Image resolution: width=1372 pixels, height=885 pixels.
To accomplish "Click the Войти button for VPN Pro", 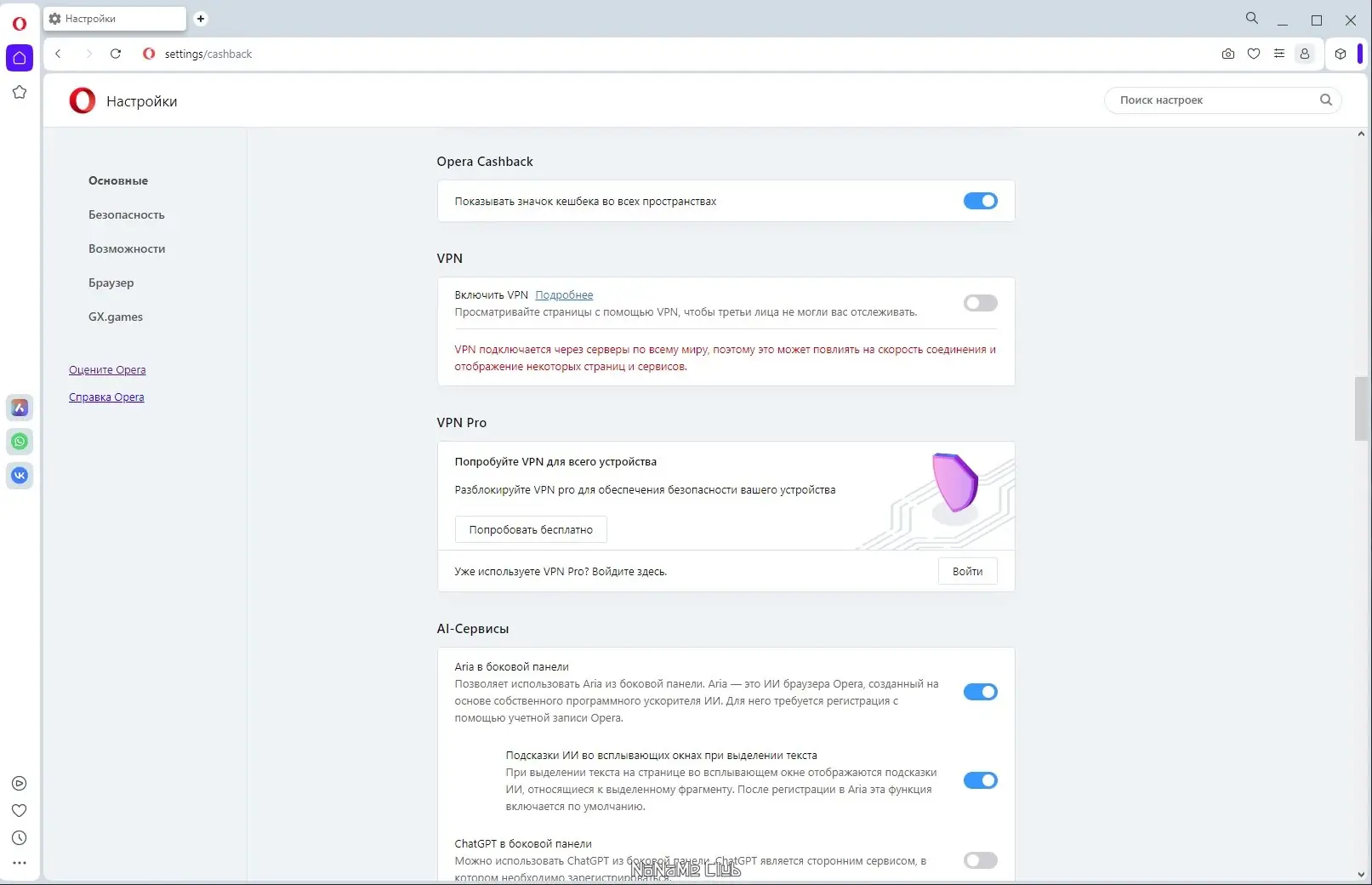I will 968,571.
